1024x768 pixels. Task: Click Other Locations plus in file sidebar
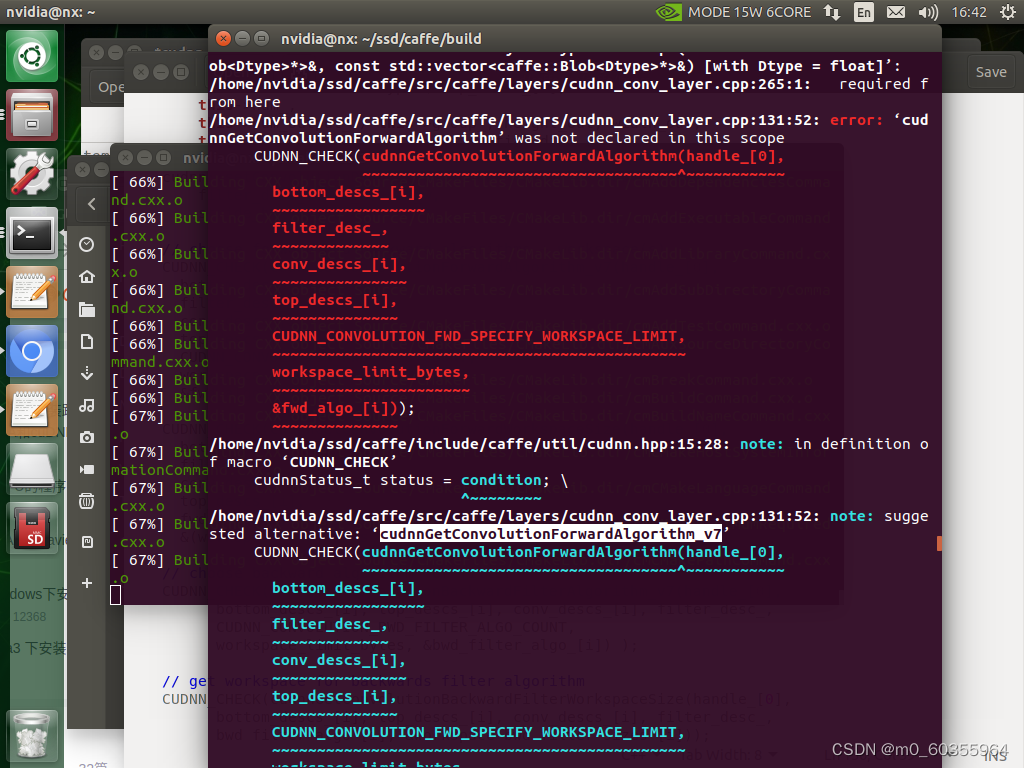pos(87,583)
